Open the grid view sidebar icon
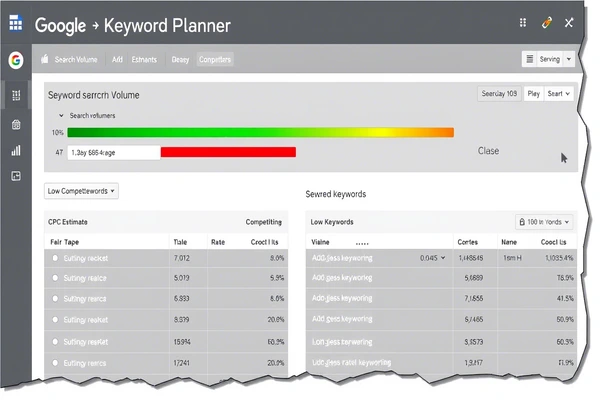600x400 pixels. 16,95
